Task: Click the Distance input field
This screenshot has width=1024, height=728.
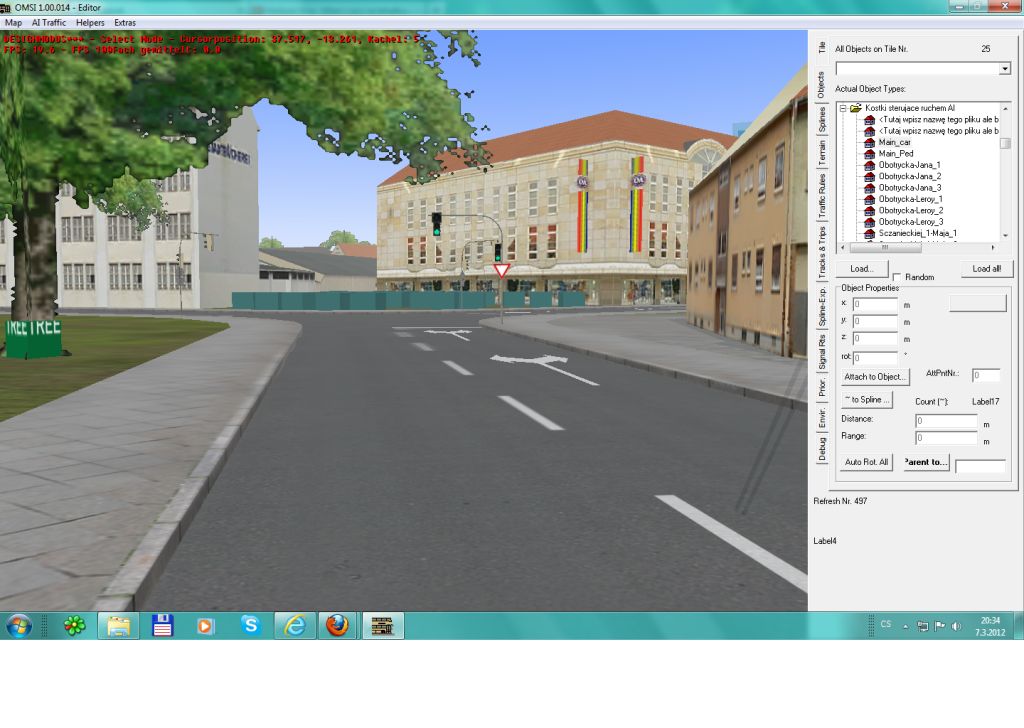Action: tap(946, 421)
